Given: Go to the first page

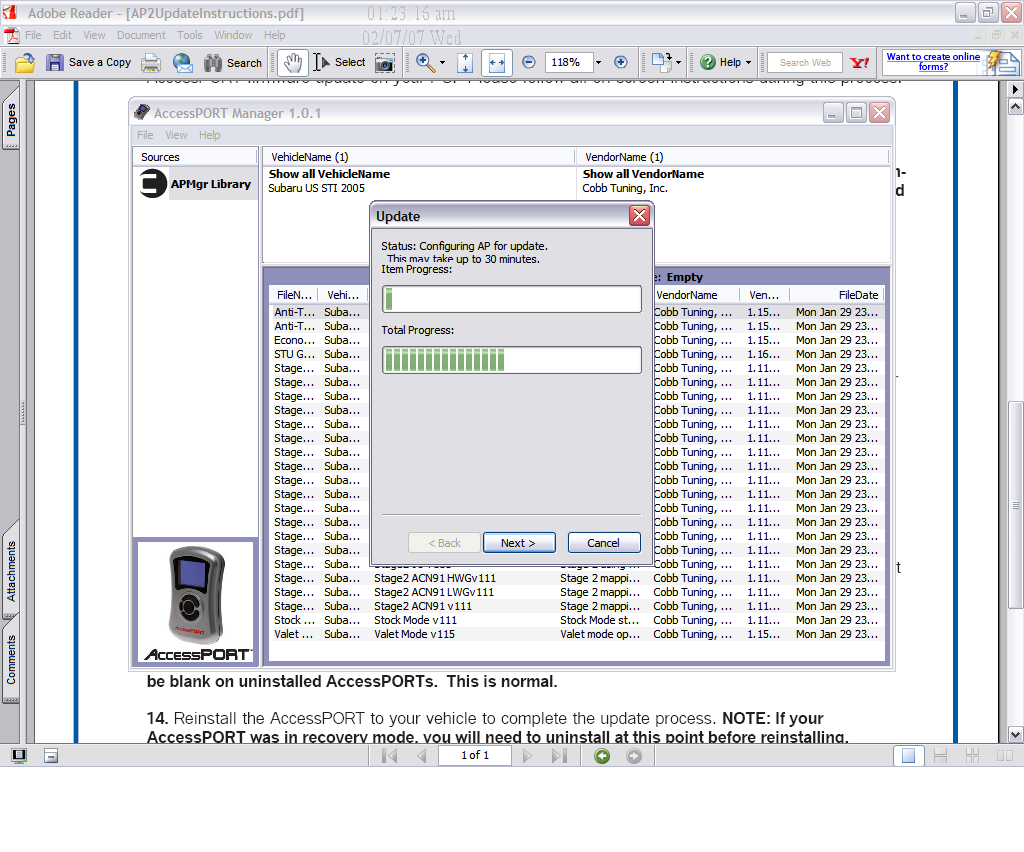Looking at the screenshot, I should tap(389, 756).
